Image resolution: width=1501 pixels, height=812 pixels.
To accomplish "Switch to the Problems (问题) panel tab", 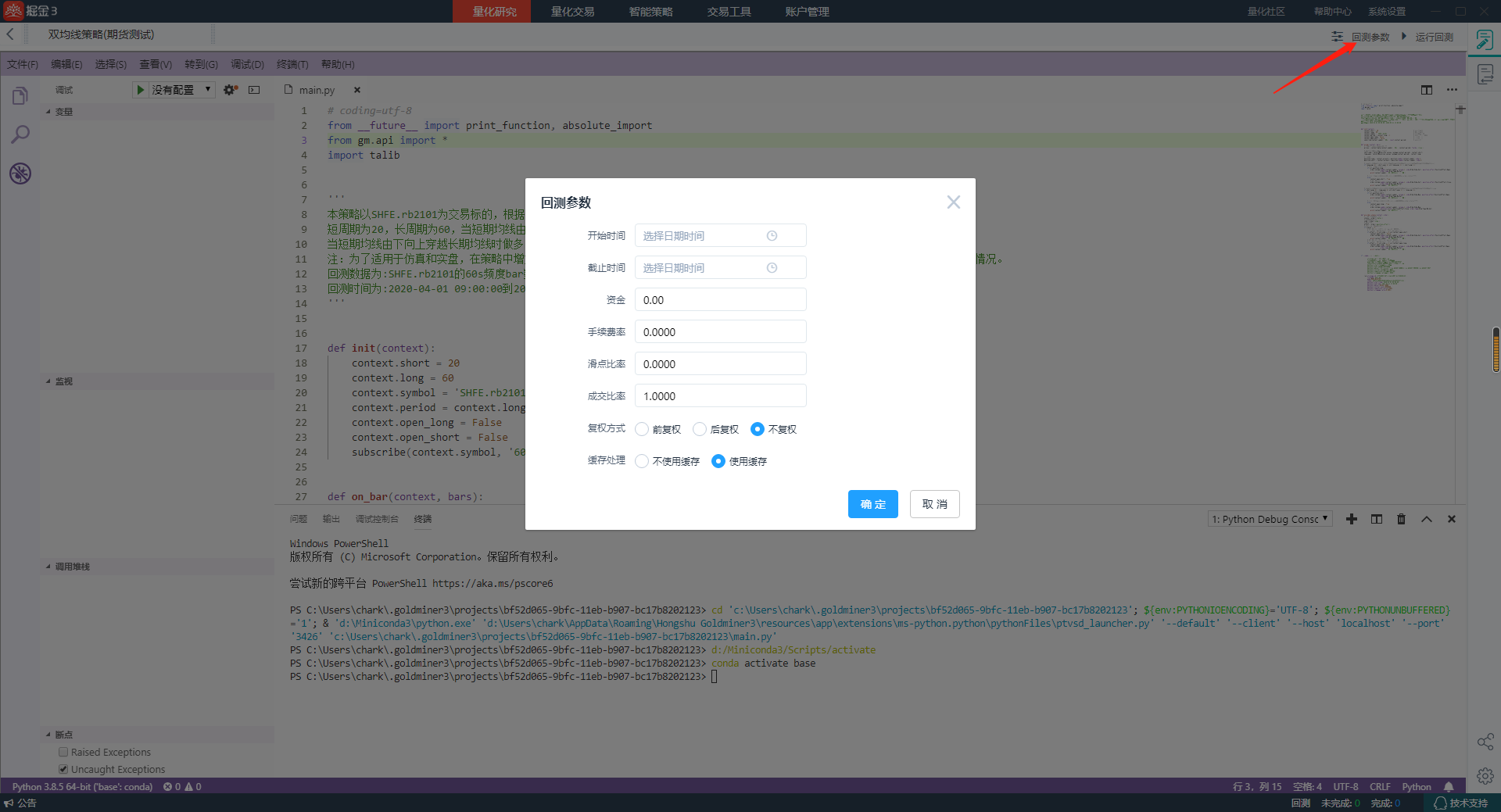I will pyautogui.click(x=299, y=519).
